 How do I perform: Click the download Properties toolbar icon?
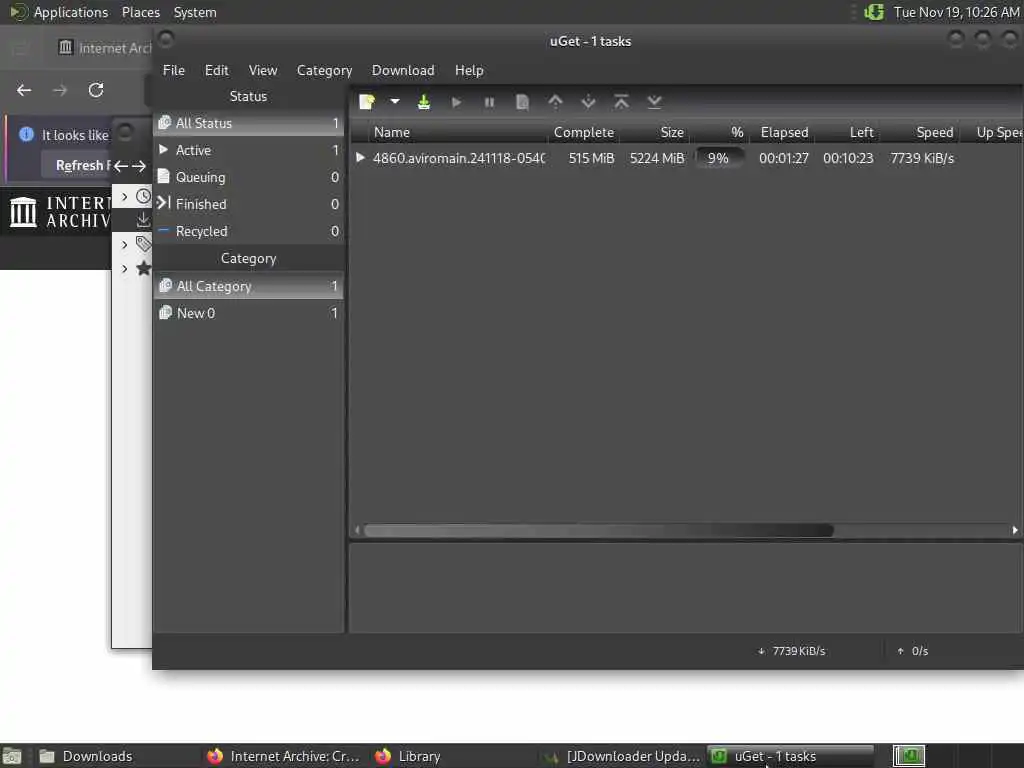(x=522, y=103)
